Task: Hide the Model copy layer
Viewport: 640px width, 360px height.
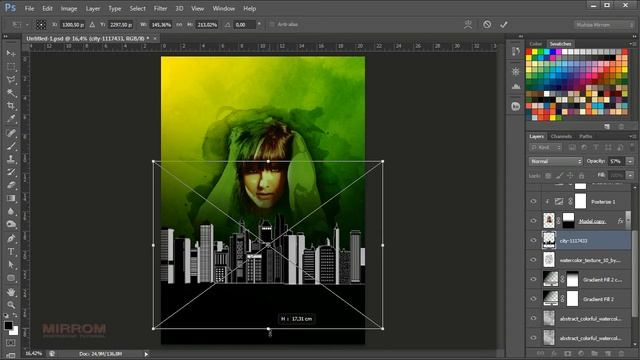Action: (x=533, y=221)
